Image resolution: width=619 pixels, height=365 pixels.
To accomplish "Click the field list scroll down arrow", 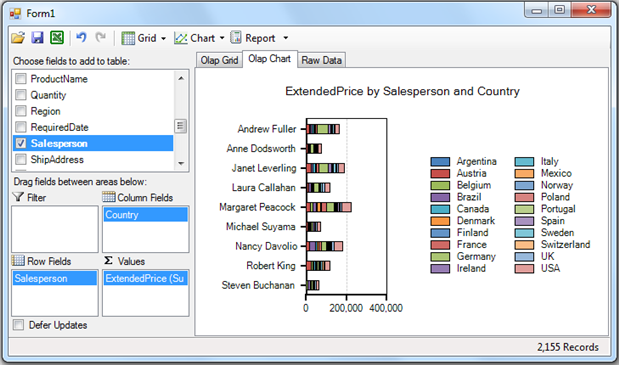I will [x=181, y=163].
